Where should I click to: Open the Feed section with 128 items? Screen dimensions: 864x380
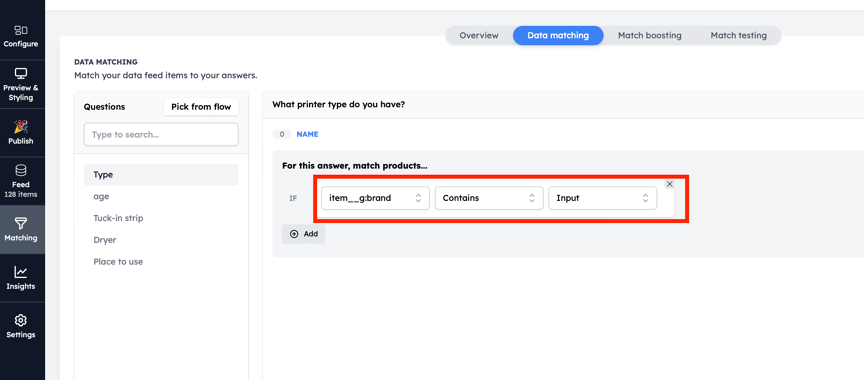pos(21,181)
